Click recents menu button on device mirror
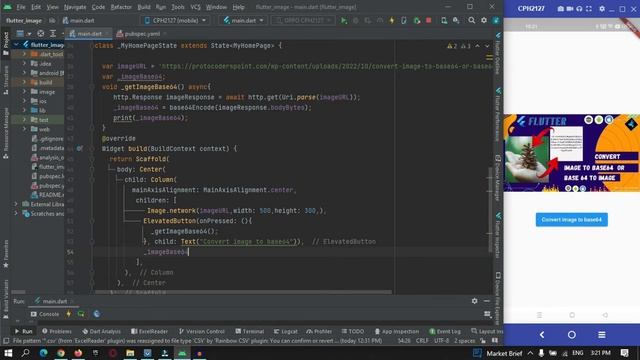The image size is (640, 360). click(x=602, y=335)
